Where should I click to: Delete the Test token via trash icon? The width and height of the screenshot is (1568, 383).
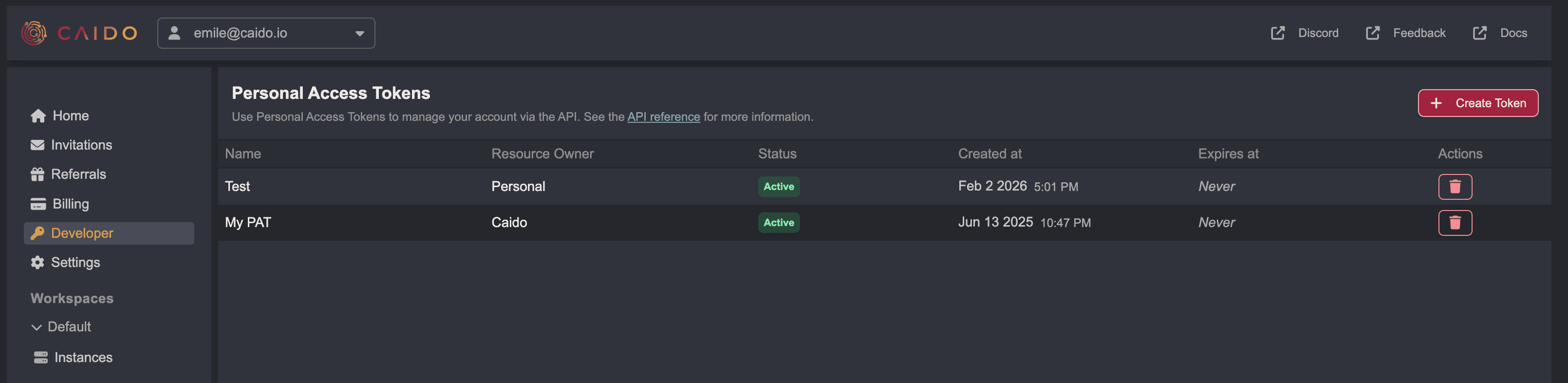(x=1454, y=186)
